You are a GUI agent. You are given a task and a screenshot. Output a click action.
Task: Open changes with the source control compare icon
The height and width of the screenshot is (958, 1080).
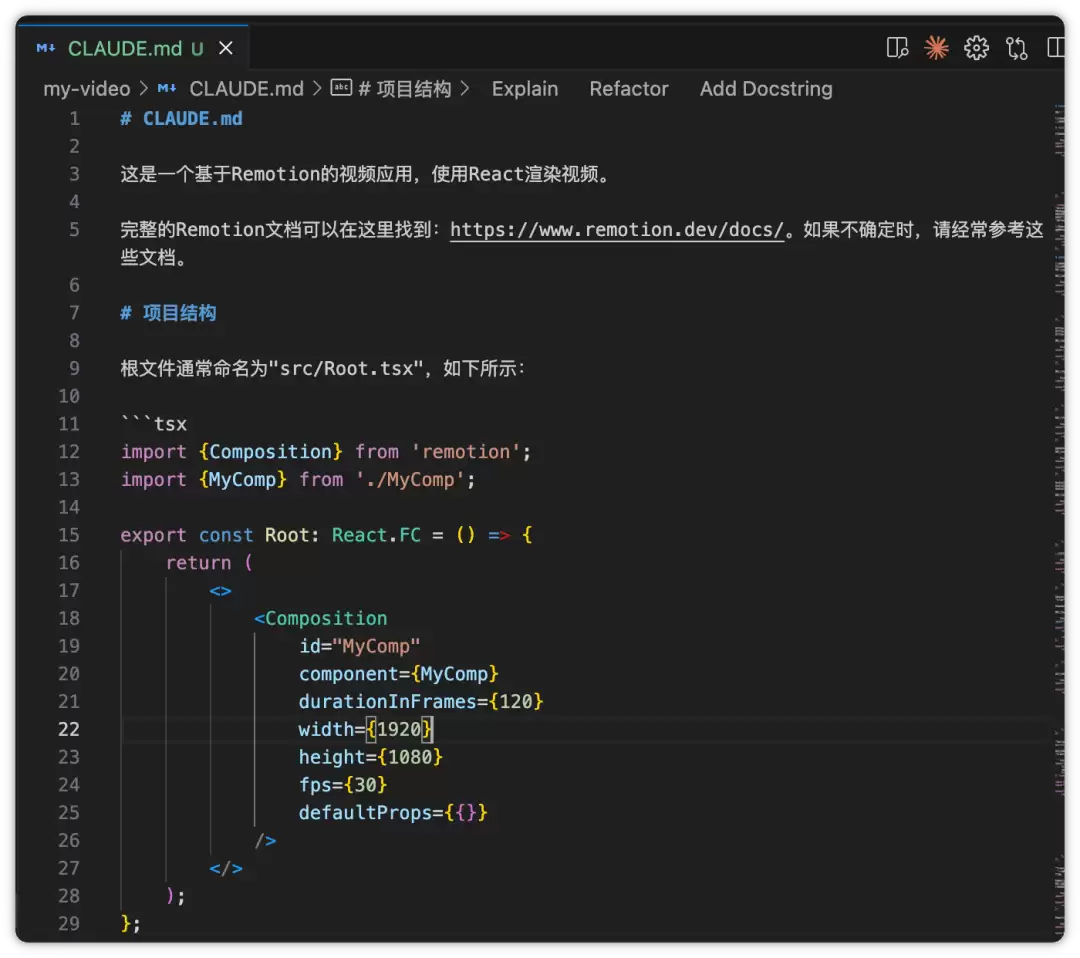[x=1016, y=48]
